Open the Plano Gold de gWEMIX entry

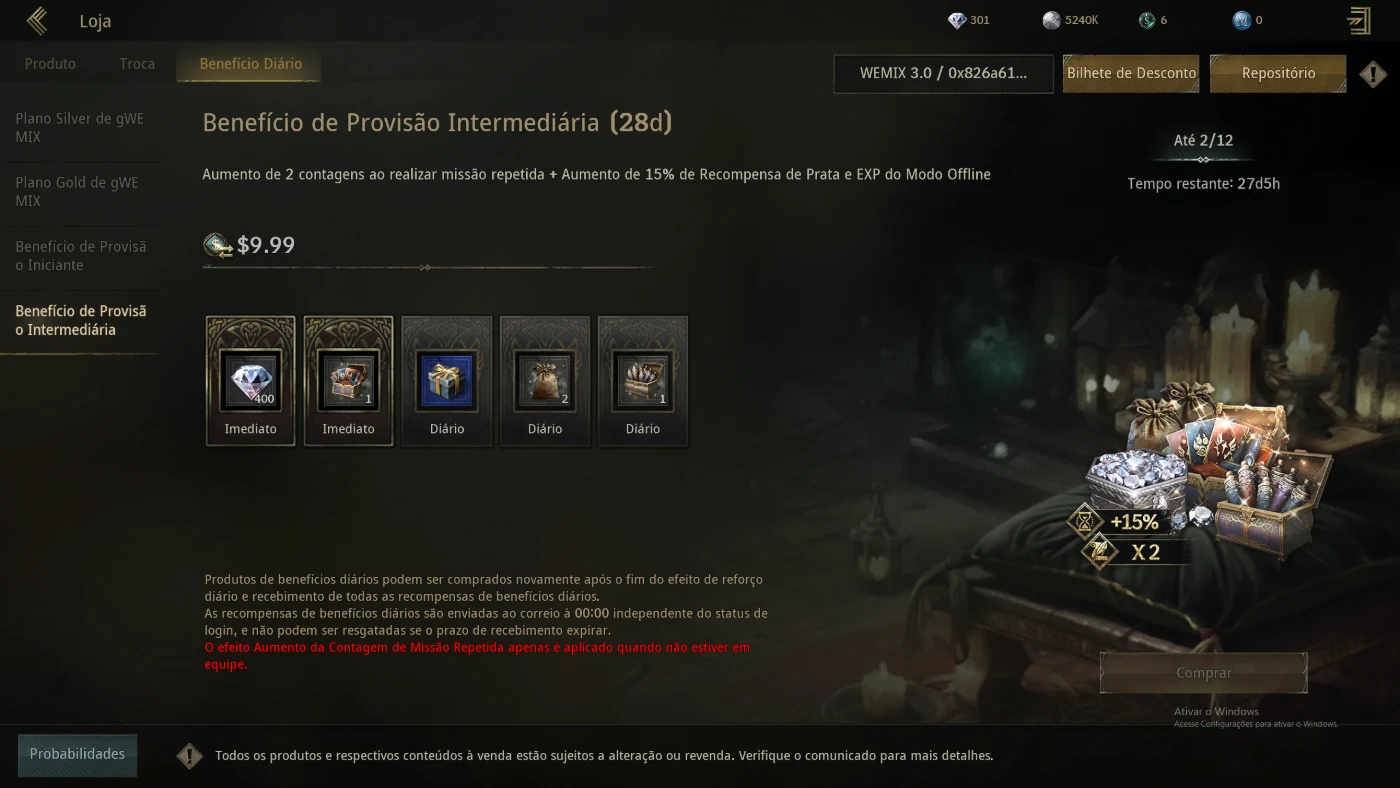click(x=80, y=192)
